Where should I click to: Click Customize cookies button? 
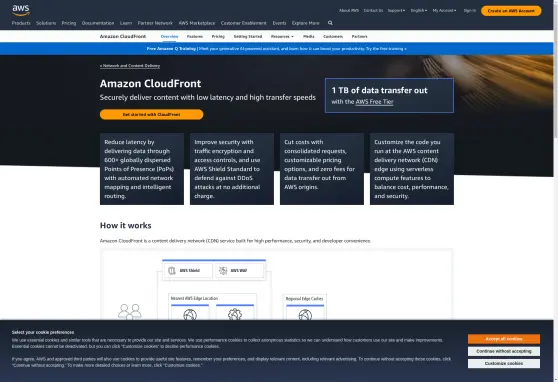pyautogui.click(x=504, y=363)
